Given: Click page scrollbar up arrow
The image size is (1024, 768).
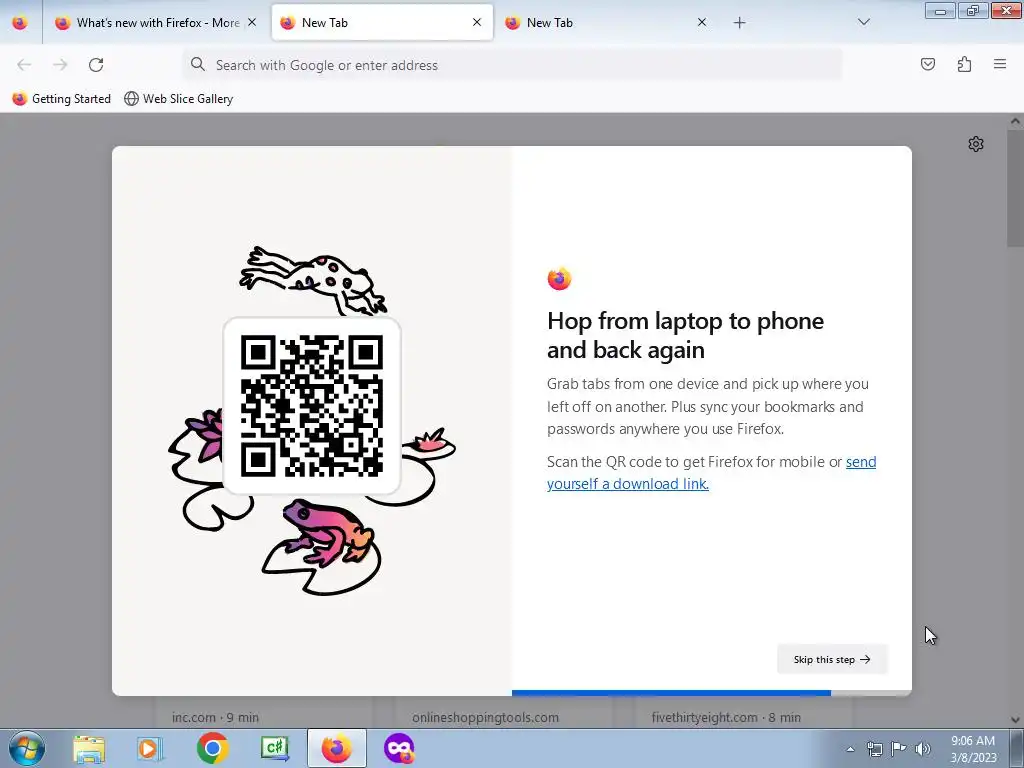Looking at the screenshot, I should click(x=1016, y=121).
